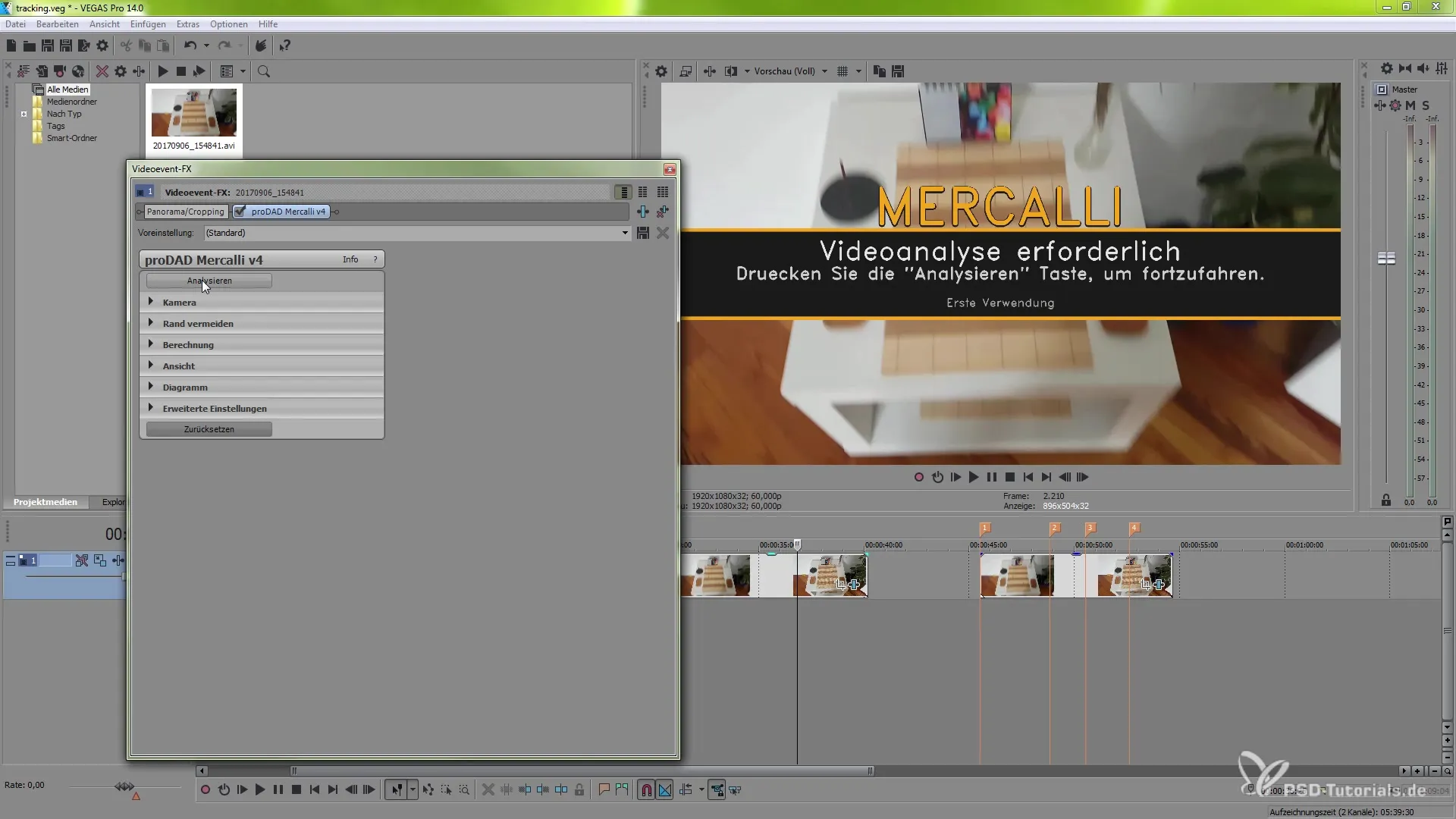The width and height of the screenshot is (1456, 819).
Task: Click the Zurücksetzen button
Action: coord(209,429)
